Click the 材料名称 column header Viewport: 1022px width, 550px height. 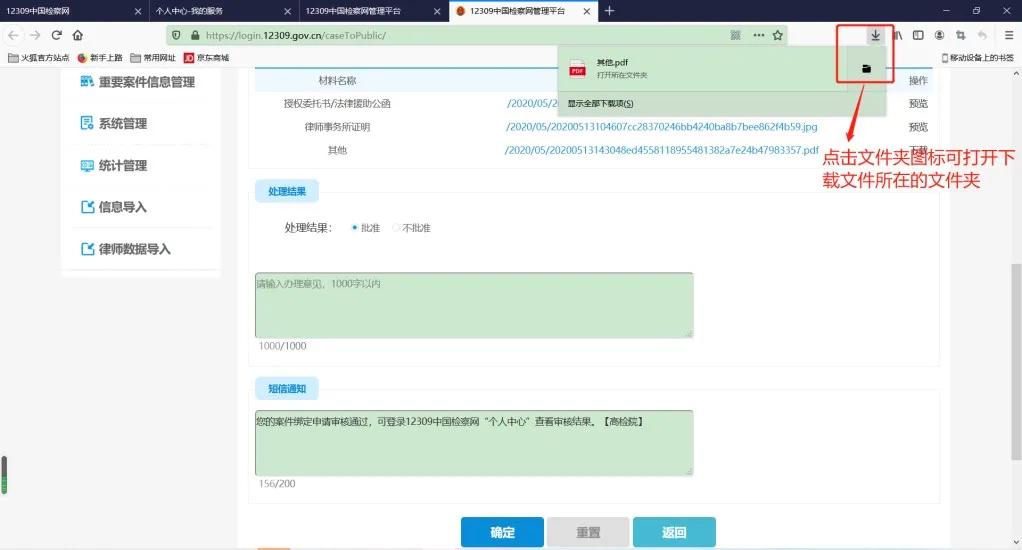pyautogui.click(x=337, y=81)
